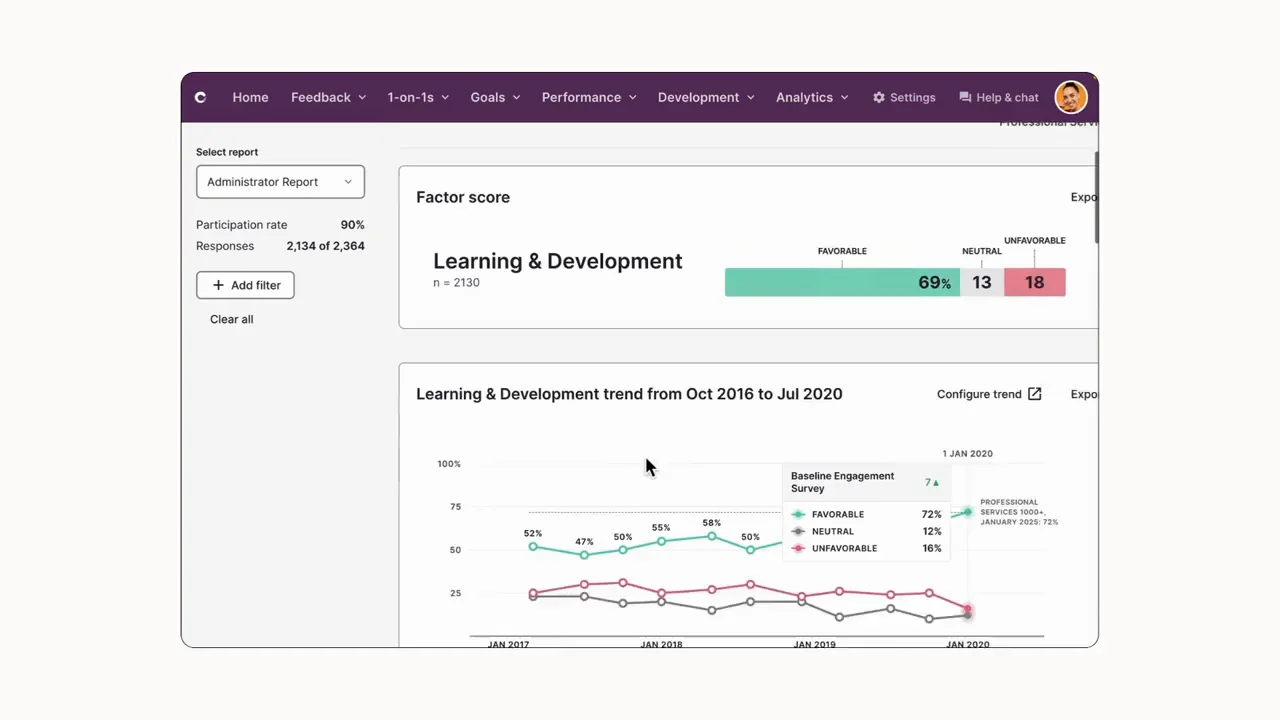Click the Settings gear icon
This screenshot has height=720, width=1280.
coord(879,97)
